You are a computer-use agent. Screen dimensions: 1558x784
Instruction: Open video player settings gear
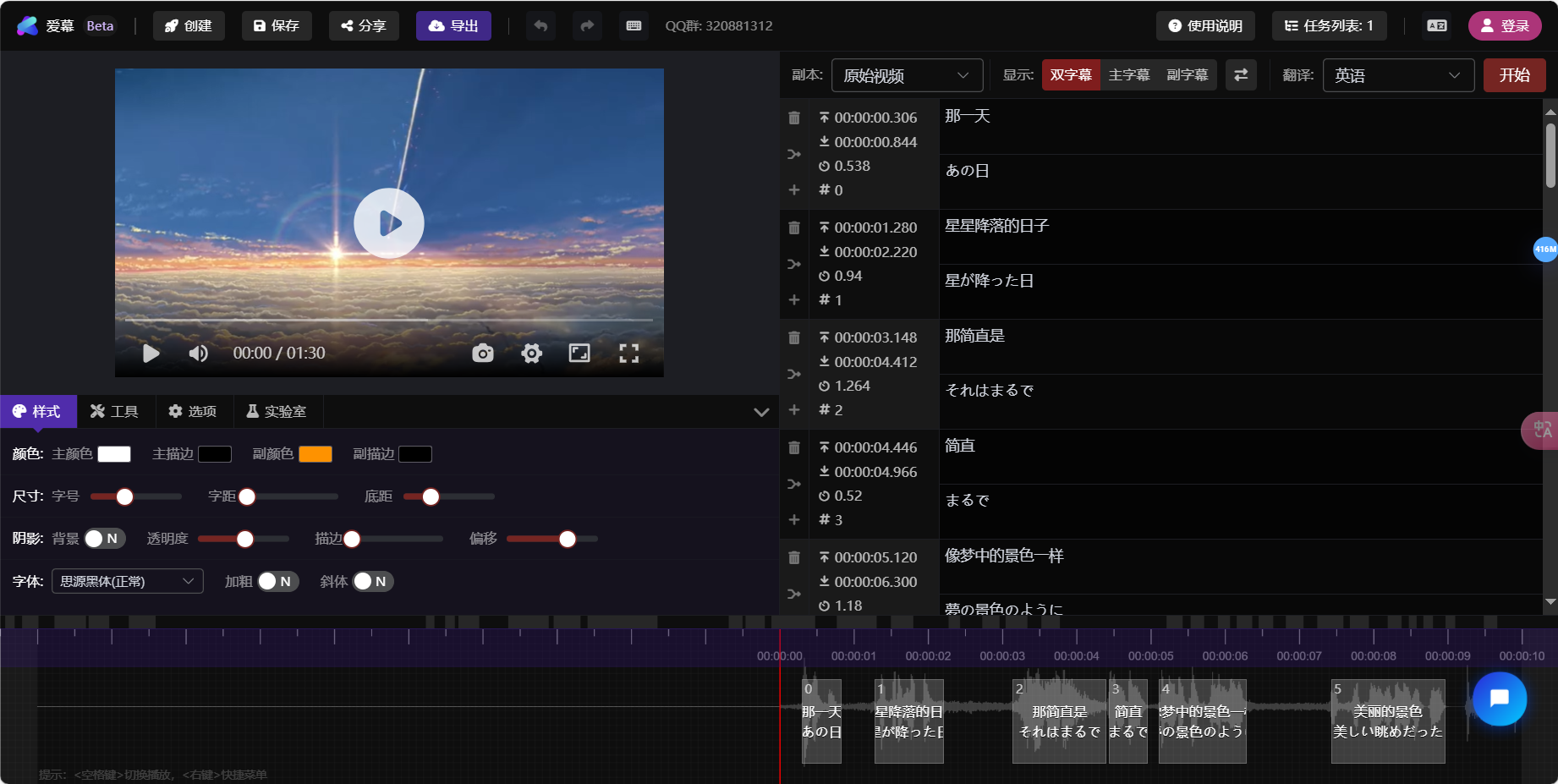531,354
